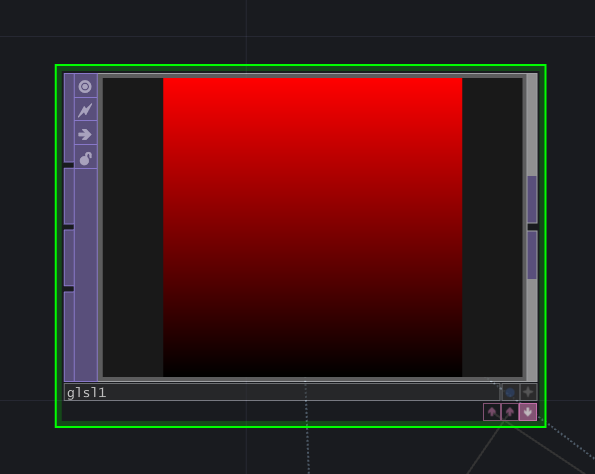Select the red gradient viewer of glsl1
Viewport: 595px width, 474px height.
click(313, 227)
